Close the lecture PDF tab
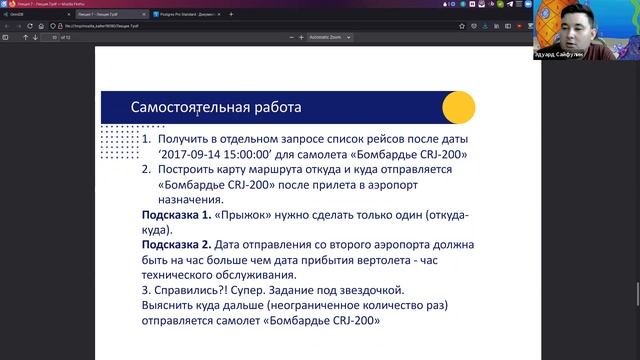The height and width of the screenshot is (360, 640). [x=144, y=14]
